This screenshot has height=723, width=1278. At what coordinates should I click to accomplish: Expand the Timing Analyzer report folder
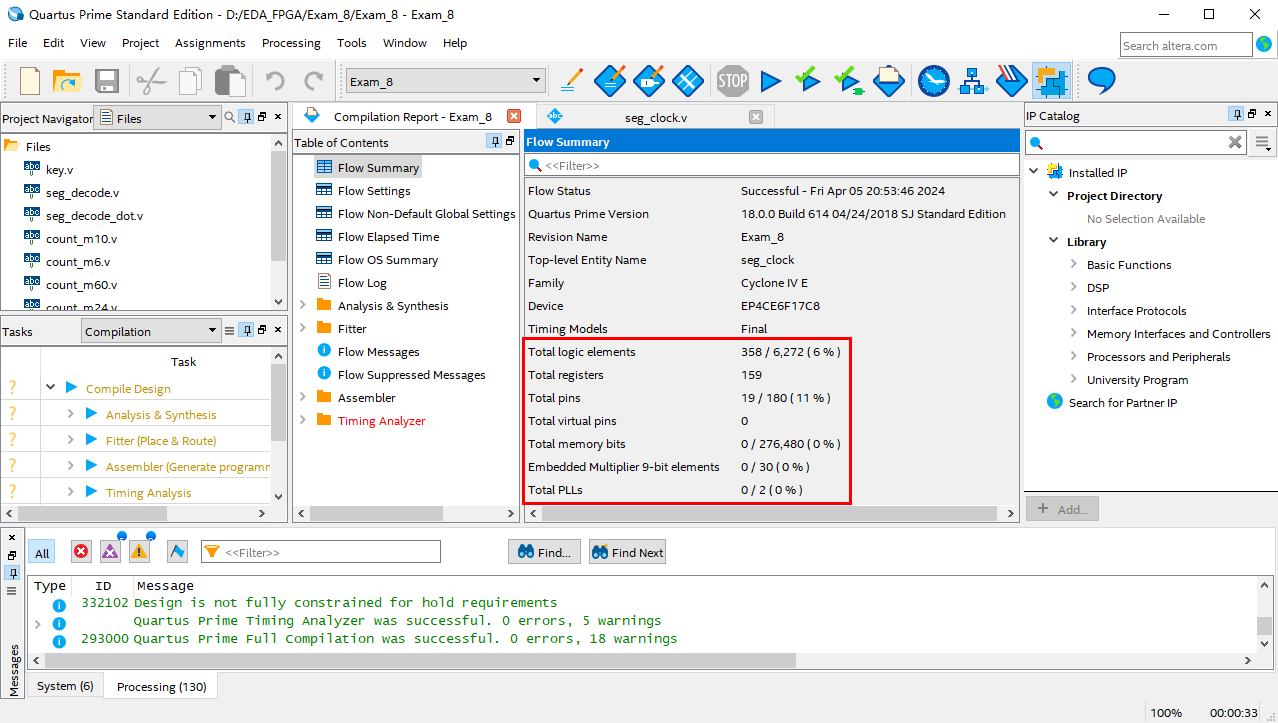[x=303, y=420]
